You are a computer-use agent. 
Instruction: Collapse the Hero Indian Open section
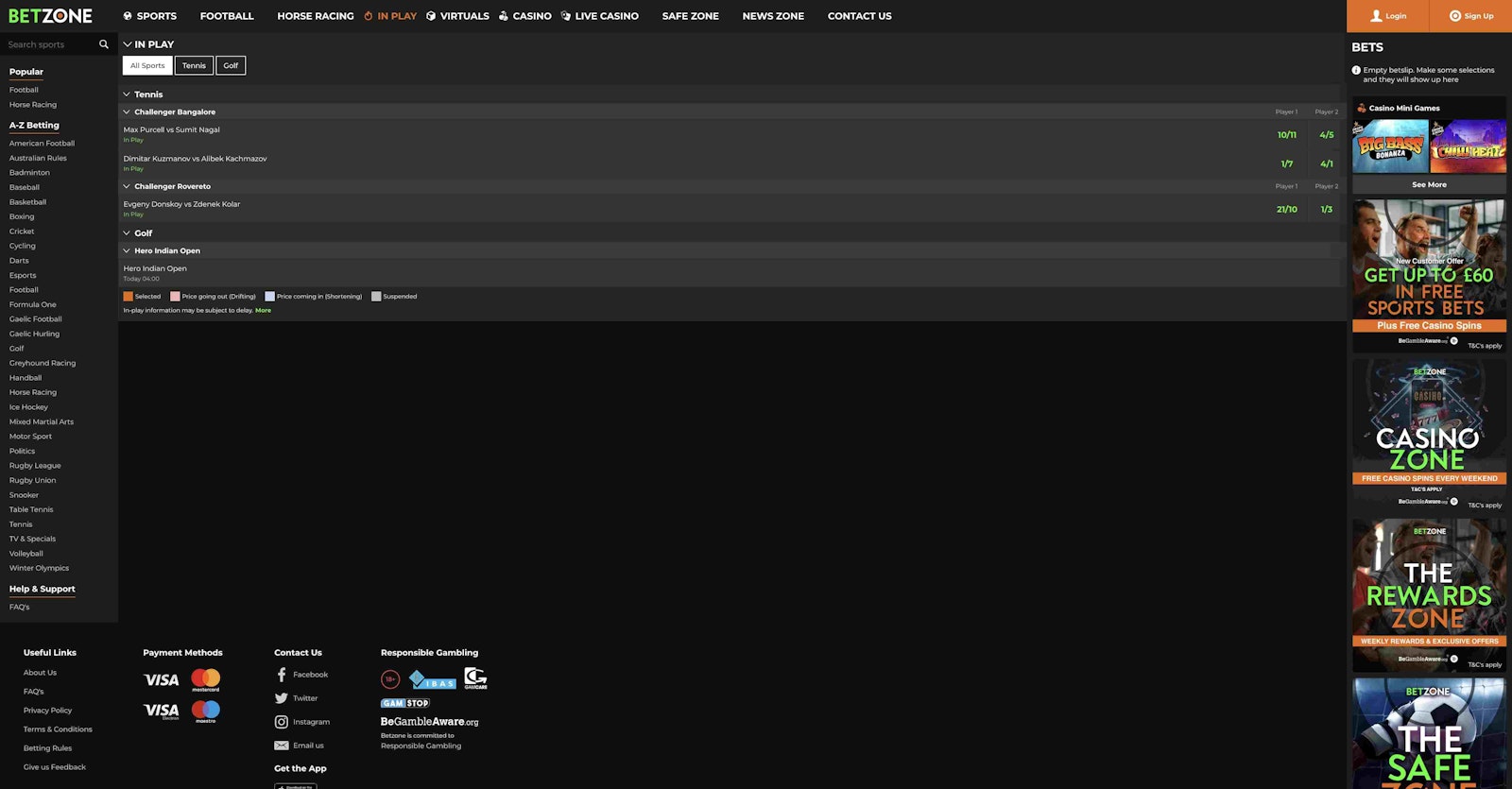point(127,250)
